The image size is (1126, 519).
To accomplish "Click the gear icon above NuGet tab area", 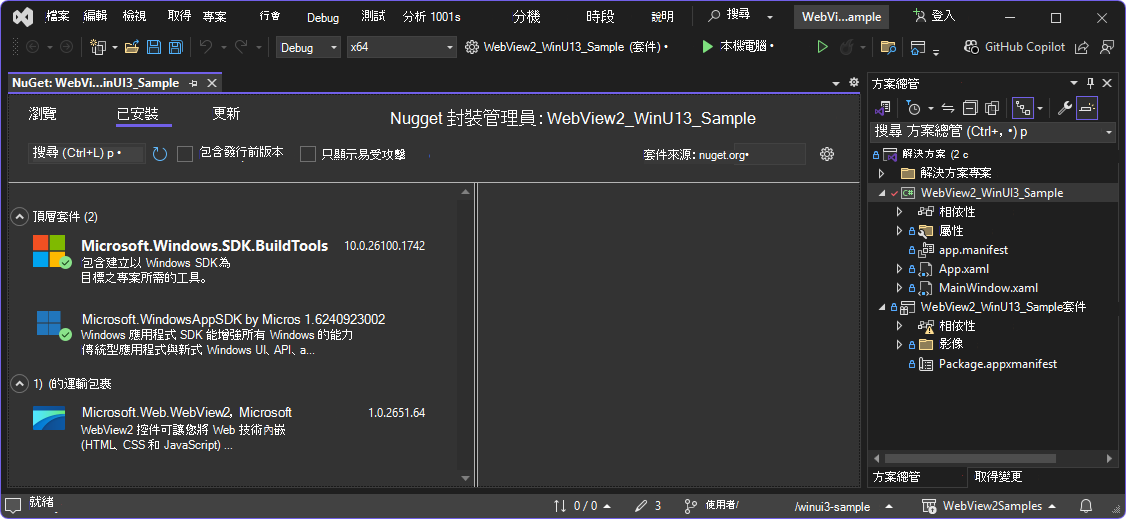I will [853, 83].
